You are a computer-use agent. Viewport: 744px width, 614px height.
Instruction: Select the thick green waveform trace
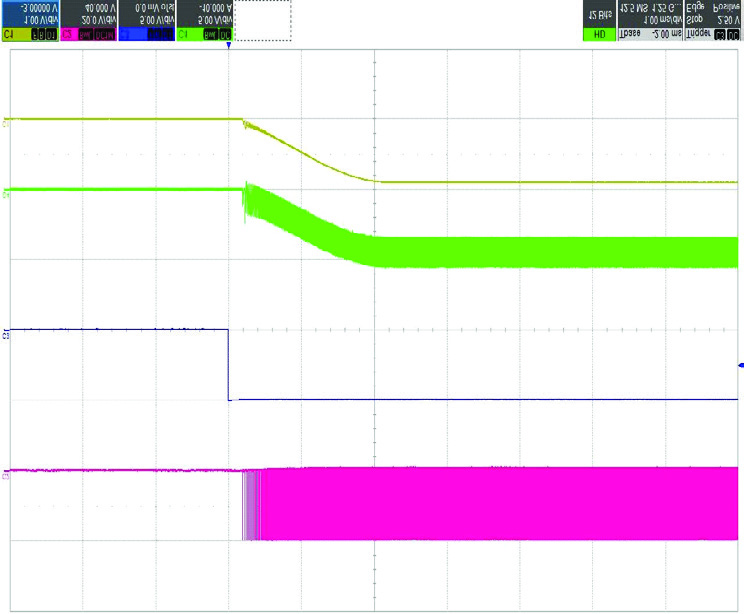point(550,251)
